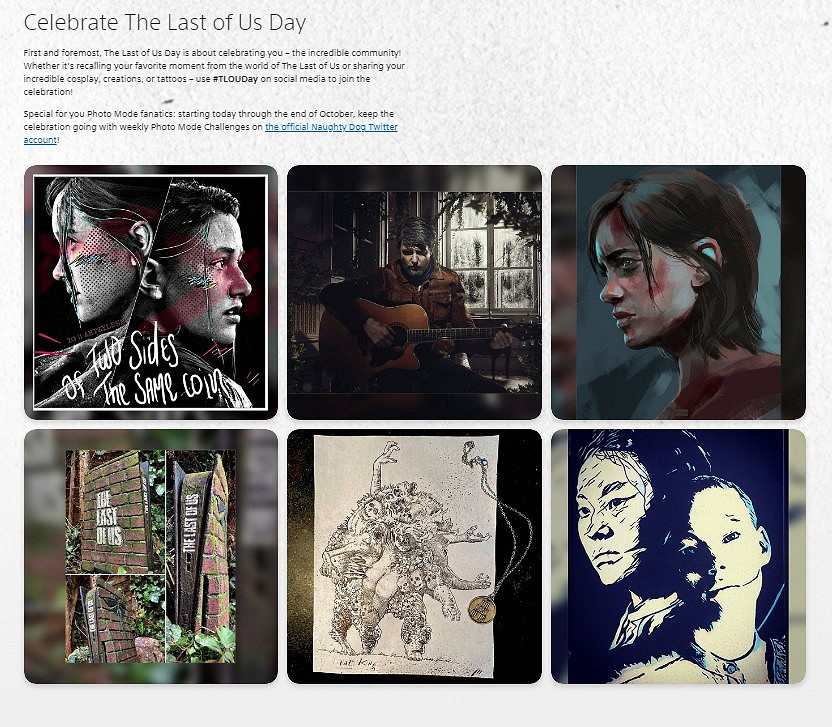
Task: Open the blue two-face stencil portrait thumbnail
Action: (x=678, y=557)
